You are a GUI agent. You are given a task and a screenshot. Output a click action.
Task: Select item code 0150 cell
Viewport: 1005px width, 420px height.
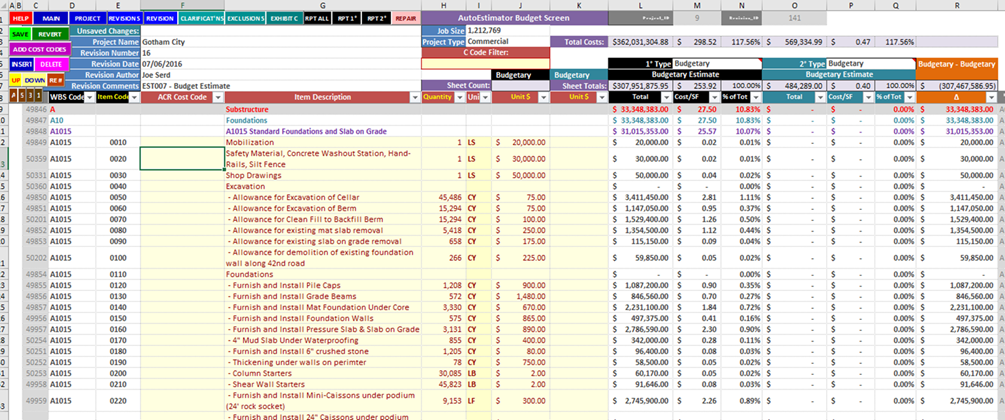(x=118, y=318)
